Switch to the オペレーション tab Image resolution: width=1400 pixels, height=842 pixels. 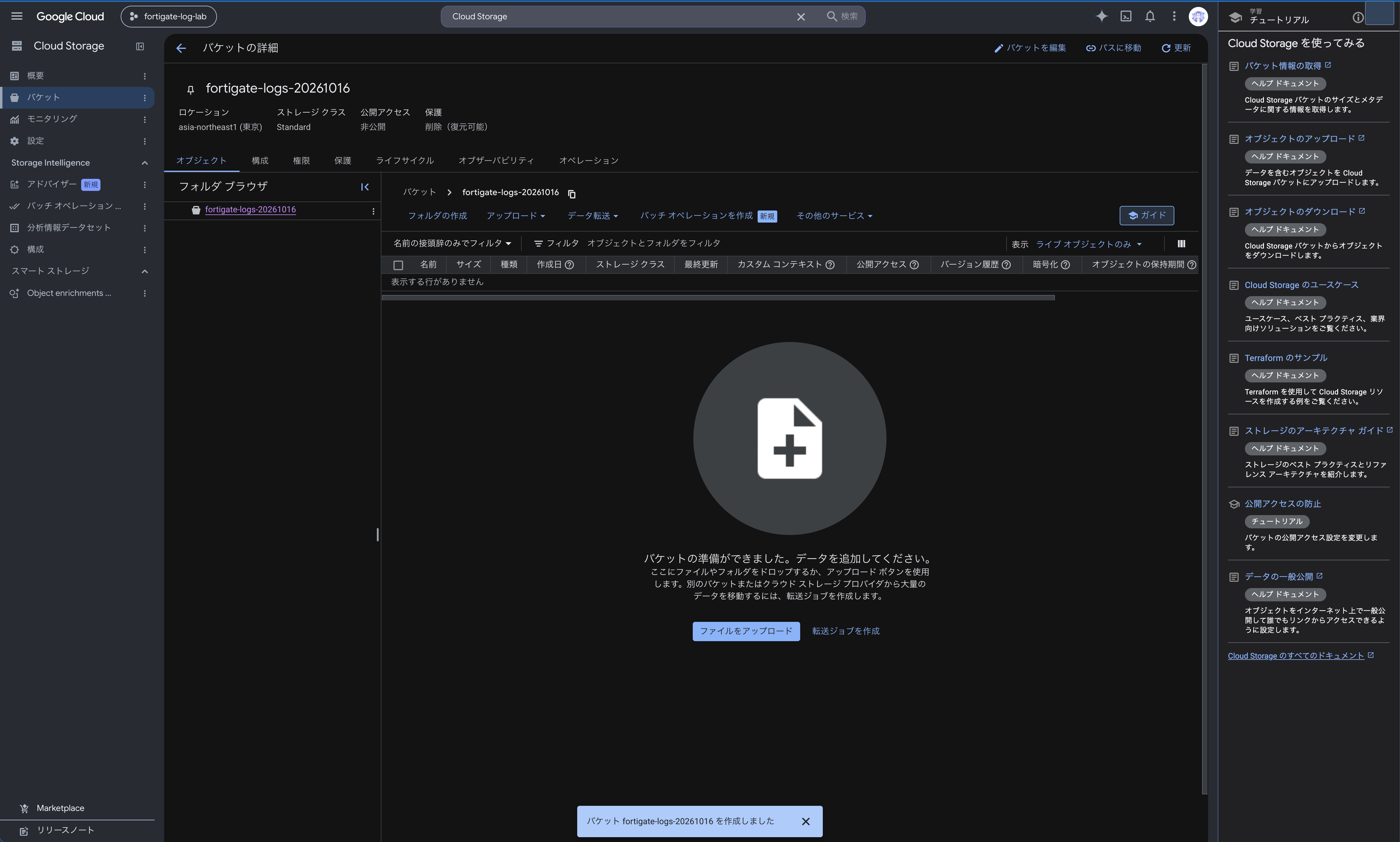click(x=588, y=160)
